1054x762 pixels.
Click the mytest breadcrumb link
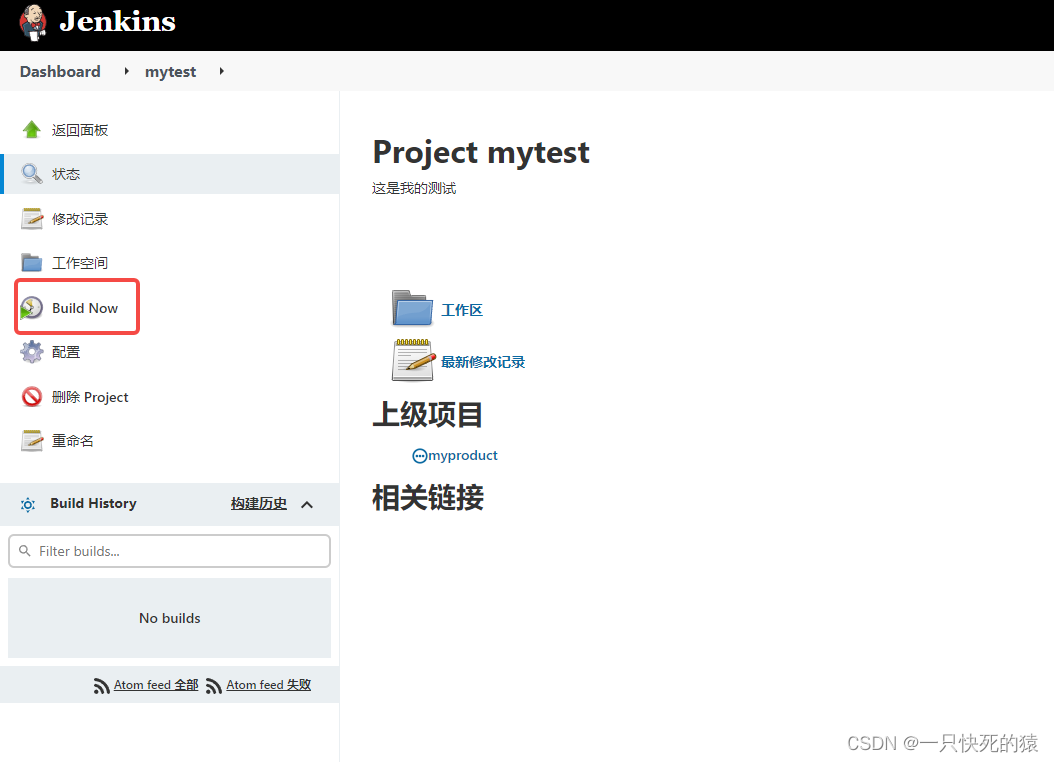171,72
